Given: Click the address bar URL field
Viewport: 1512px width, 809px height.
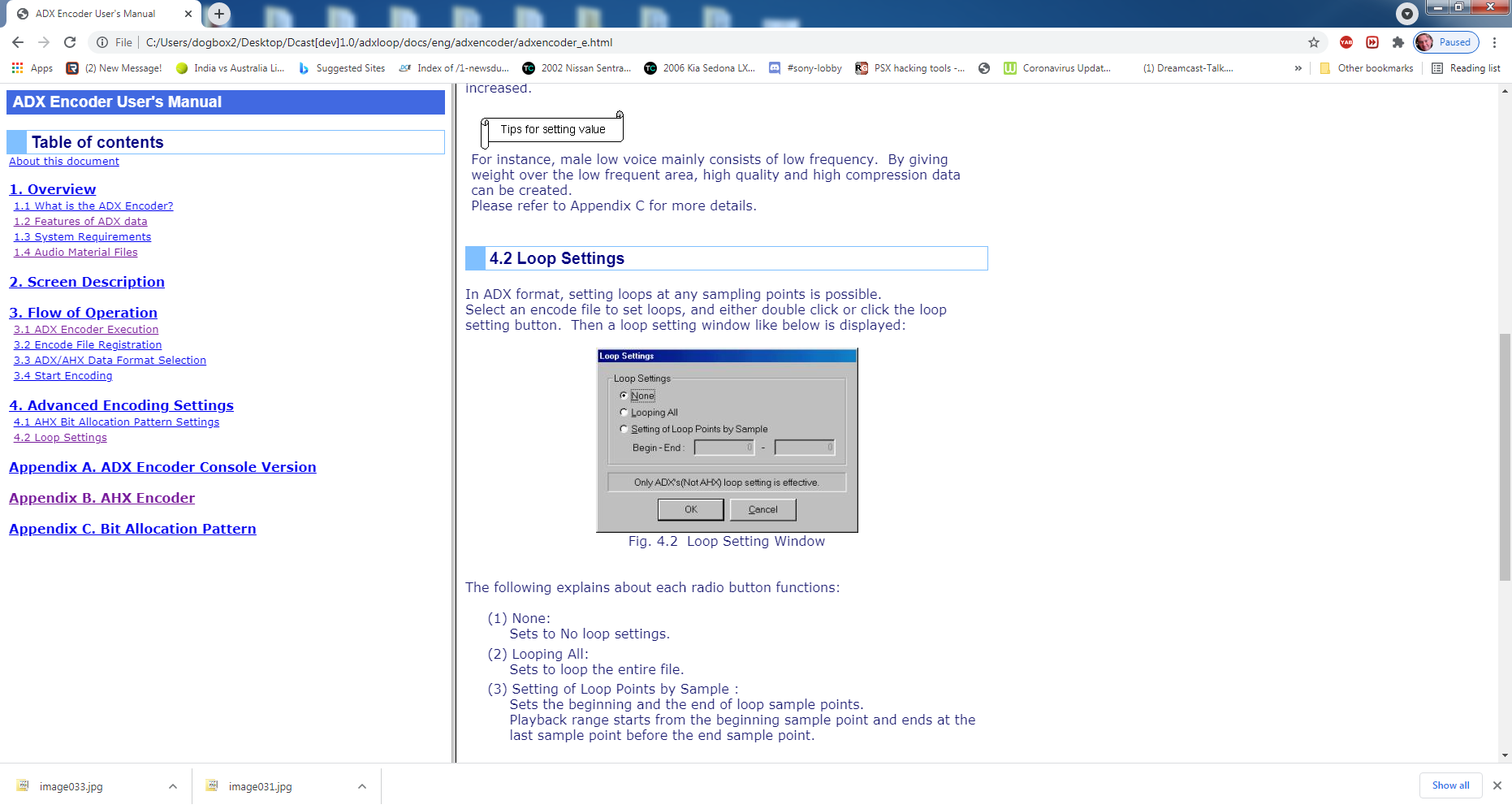Looking at the screenshot, I should (715, 42).
